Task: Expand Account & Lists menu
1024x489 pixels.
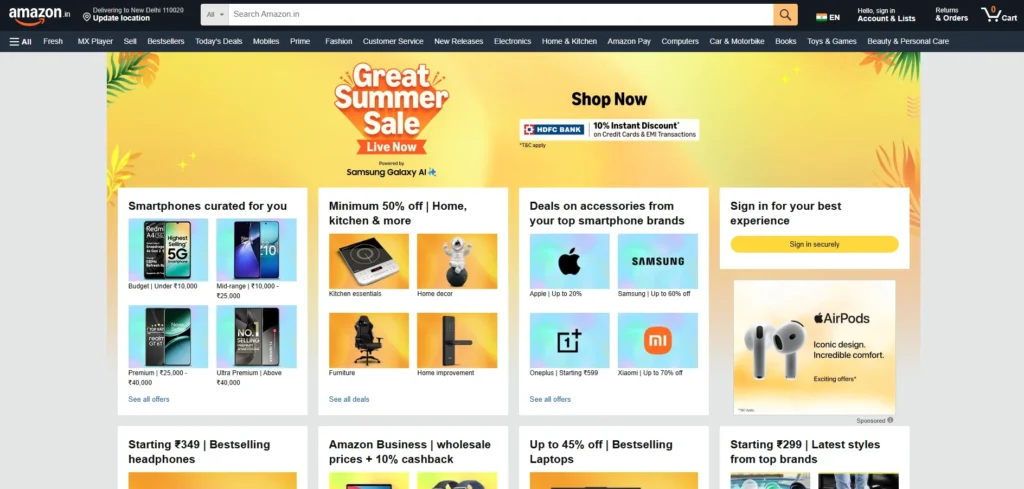Action: point(886,14)
